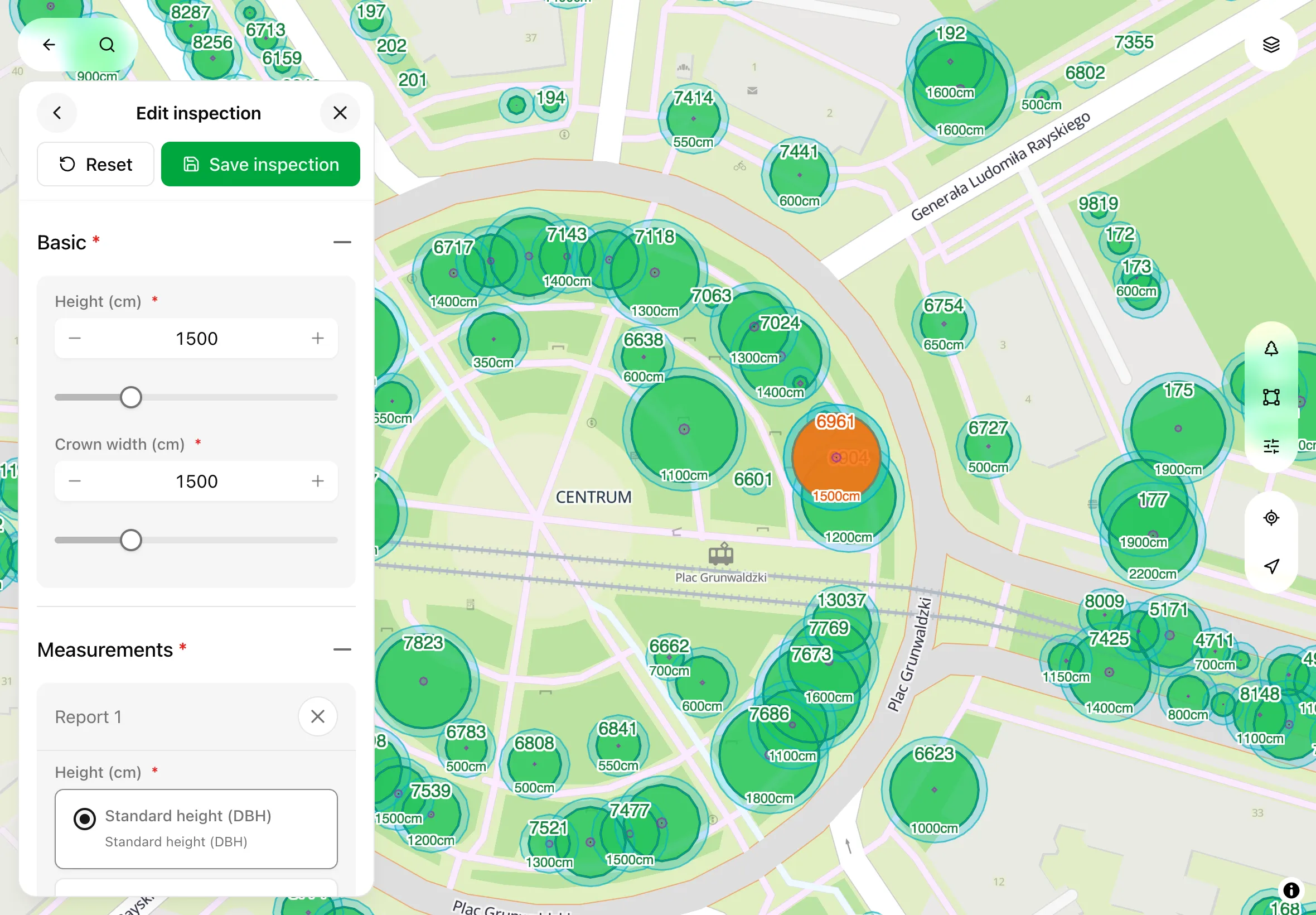Open the map layers icon
This screenshot has height=915, width=1316.
[x=1271, y=45]
